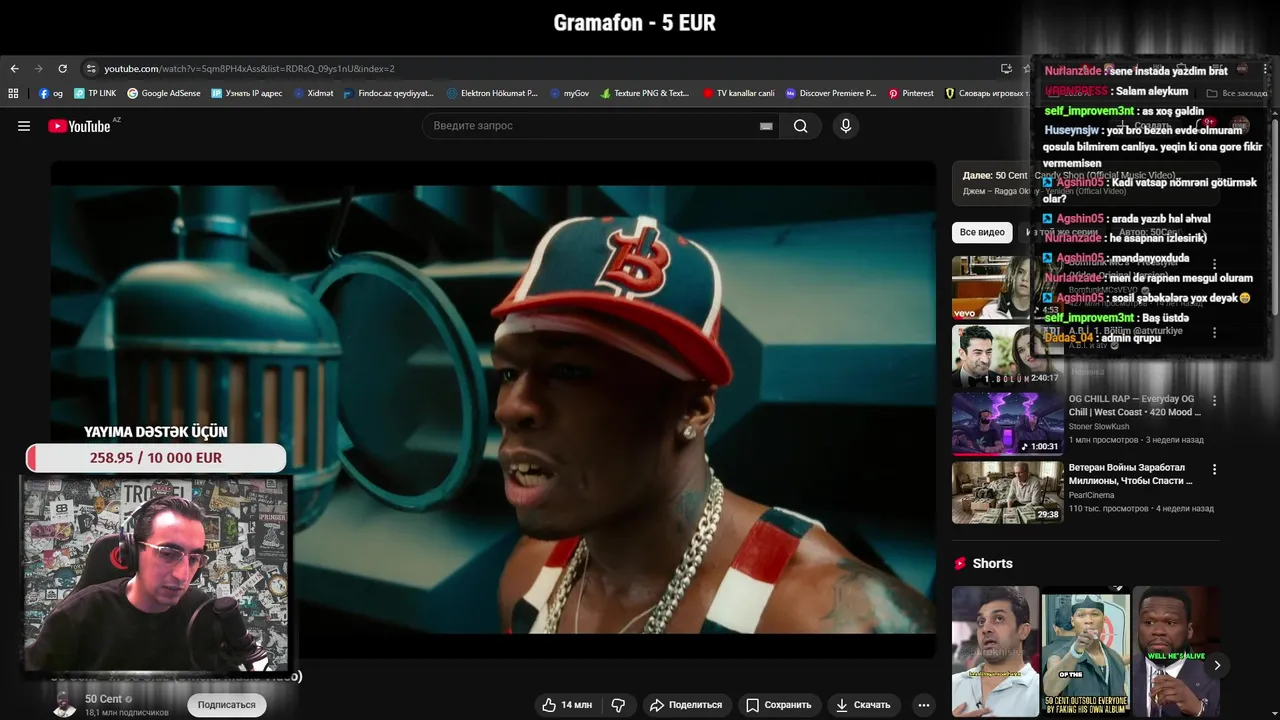
Task: Open the PearlCinema channel name
Action: (x=1091, y=495)
